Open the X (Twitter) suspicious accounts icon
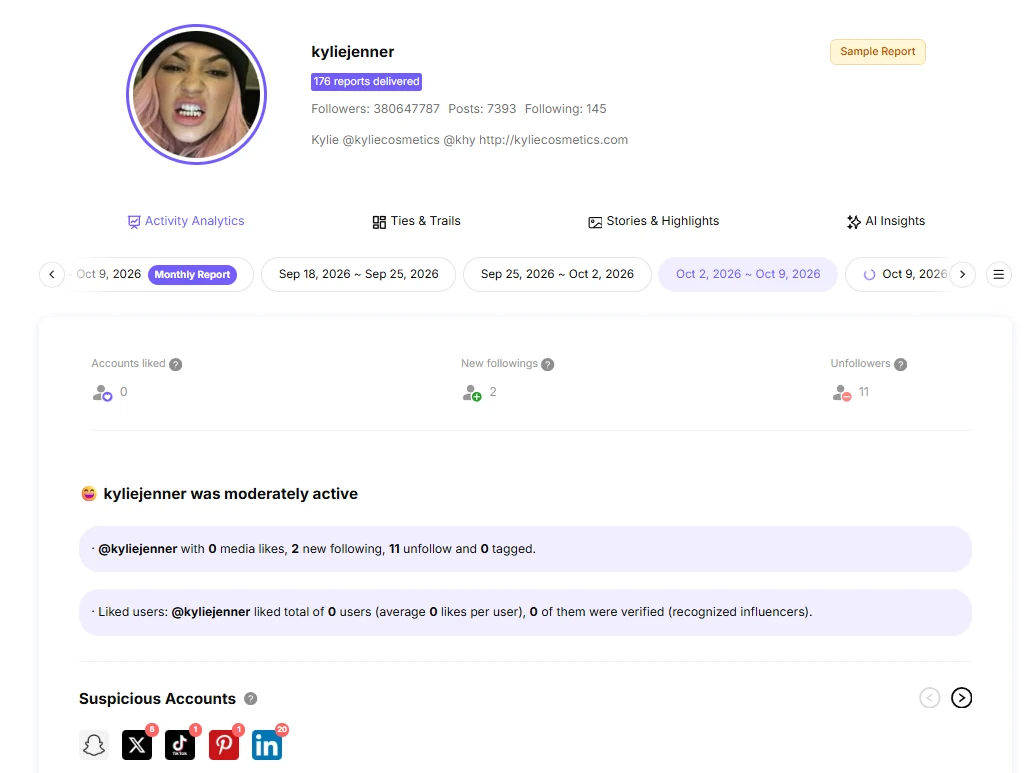This screenshot has width=1030, height=773. (137, 745)
